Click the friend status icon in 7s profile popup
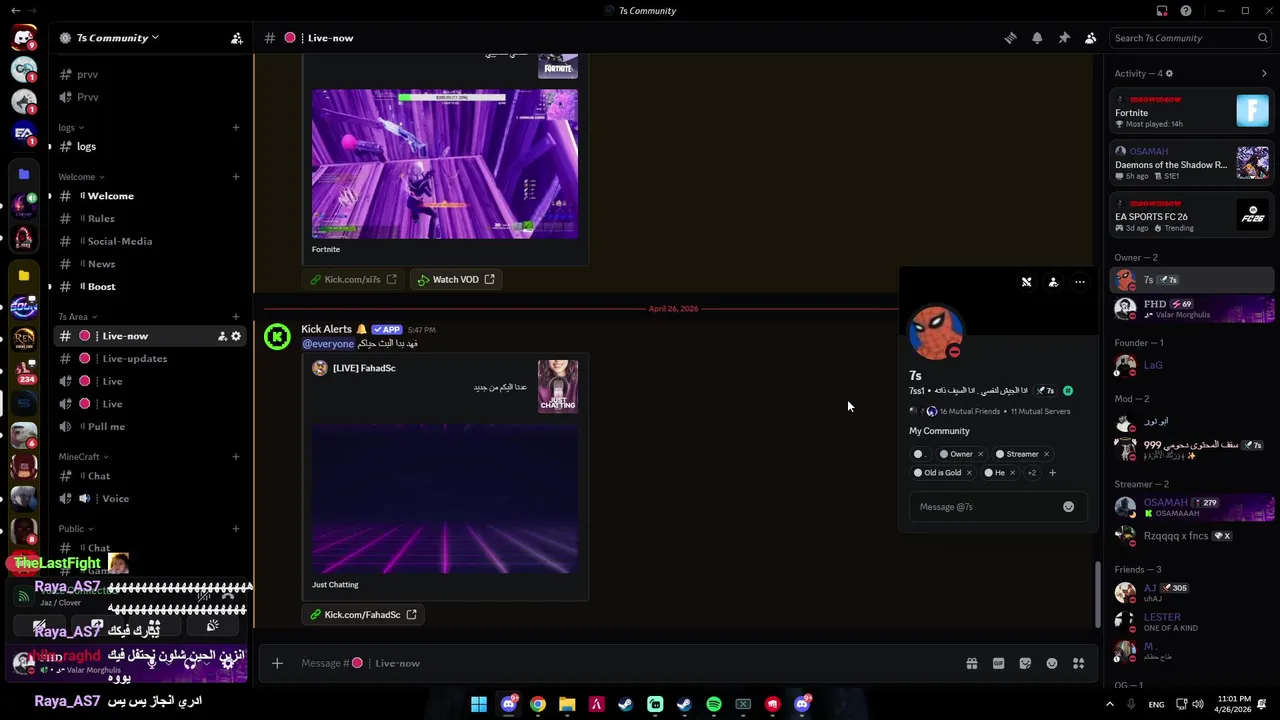Image resolution: width=1280 pixels, height=720 pixels. click(1053, 282)
